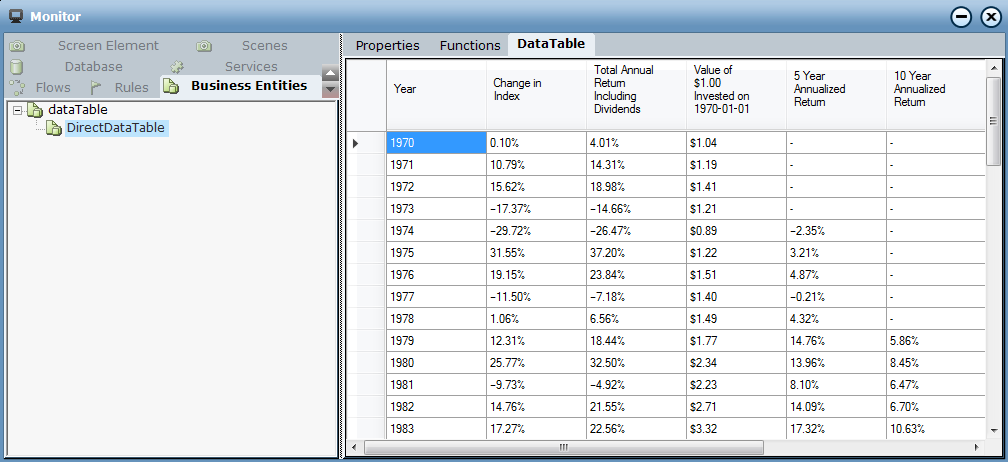Image resolution: width=1008 pixels, height=462 pixels.
Task: Click the Business Entities tab icon
Action: [171, 87]
